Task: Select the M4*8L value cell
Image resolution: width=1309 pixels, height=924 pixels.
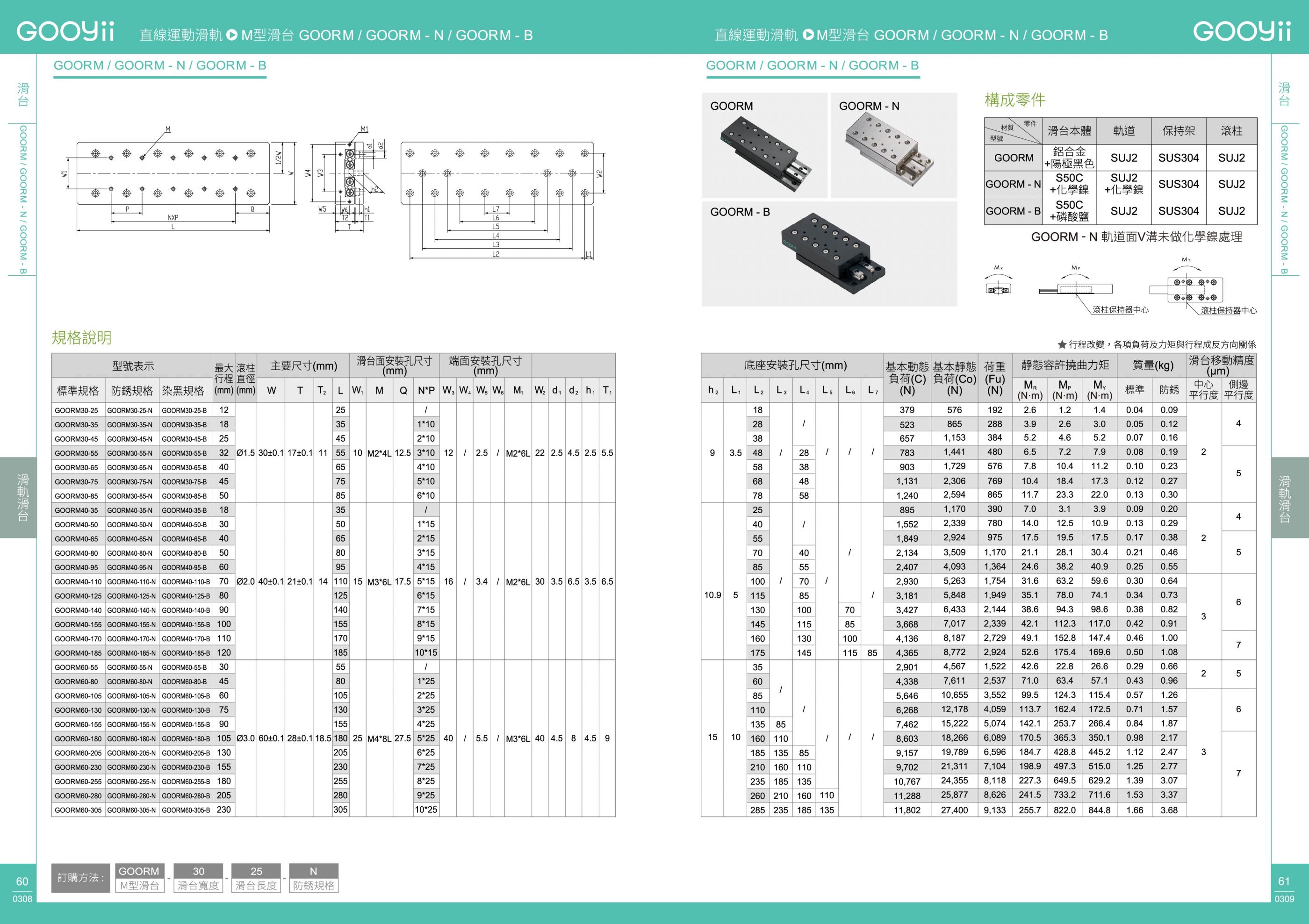Action: click(x=379, y=738)
